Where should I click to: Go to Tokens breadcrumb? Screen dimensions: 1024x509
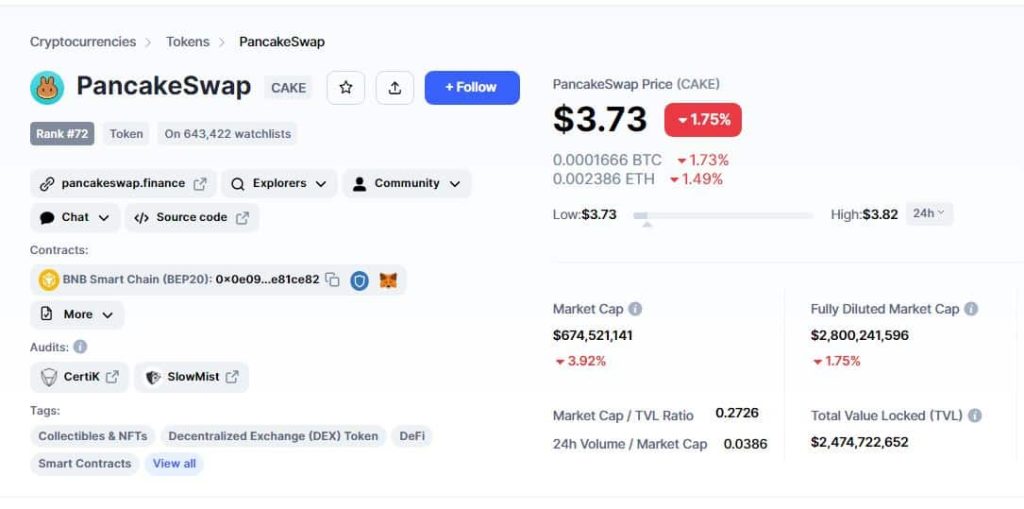(x=187, y=42)
